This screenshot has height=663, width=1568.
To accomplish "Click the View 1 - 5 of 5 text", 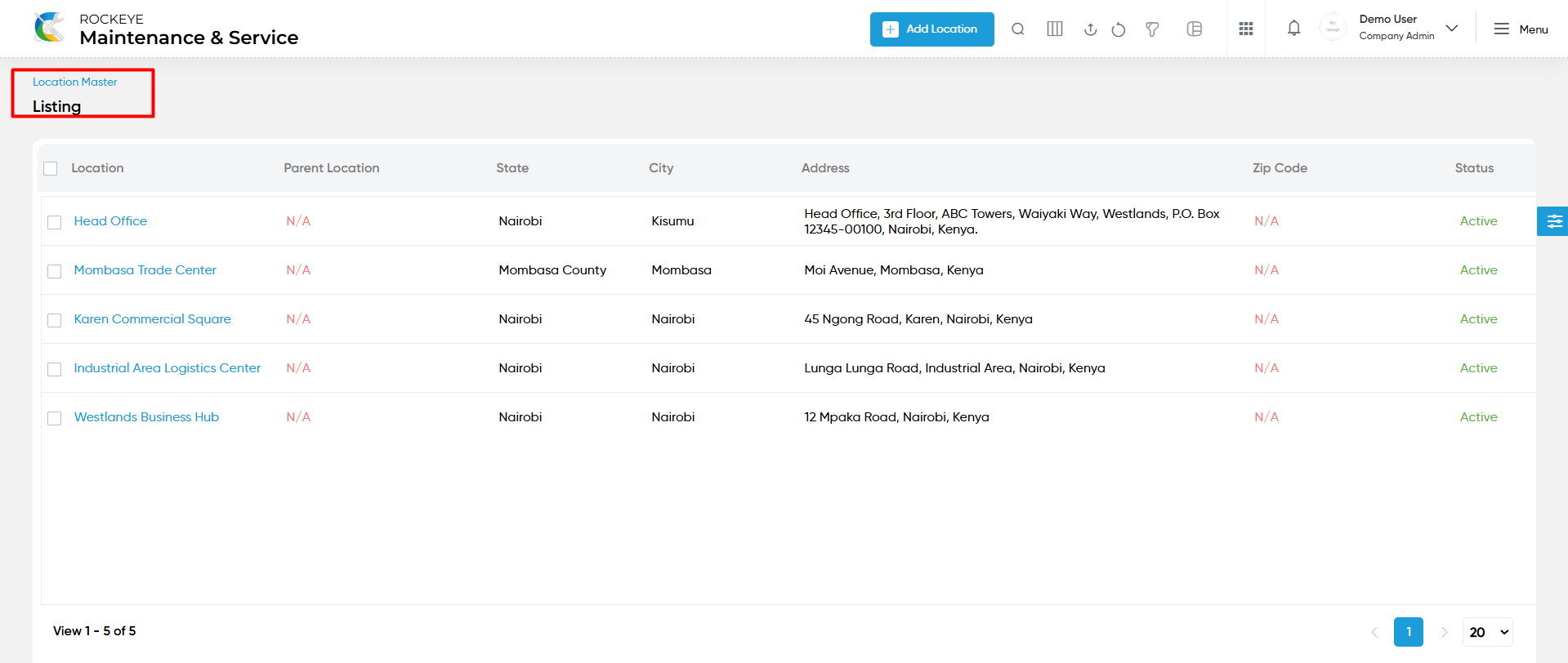I will (95, 631).
